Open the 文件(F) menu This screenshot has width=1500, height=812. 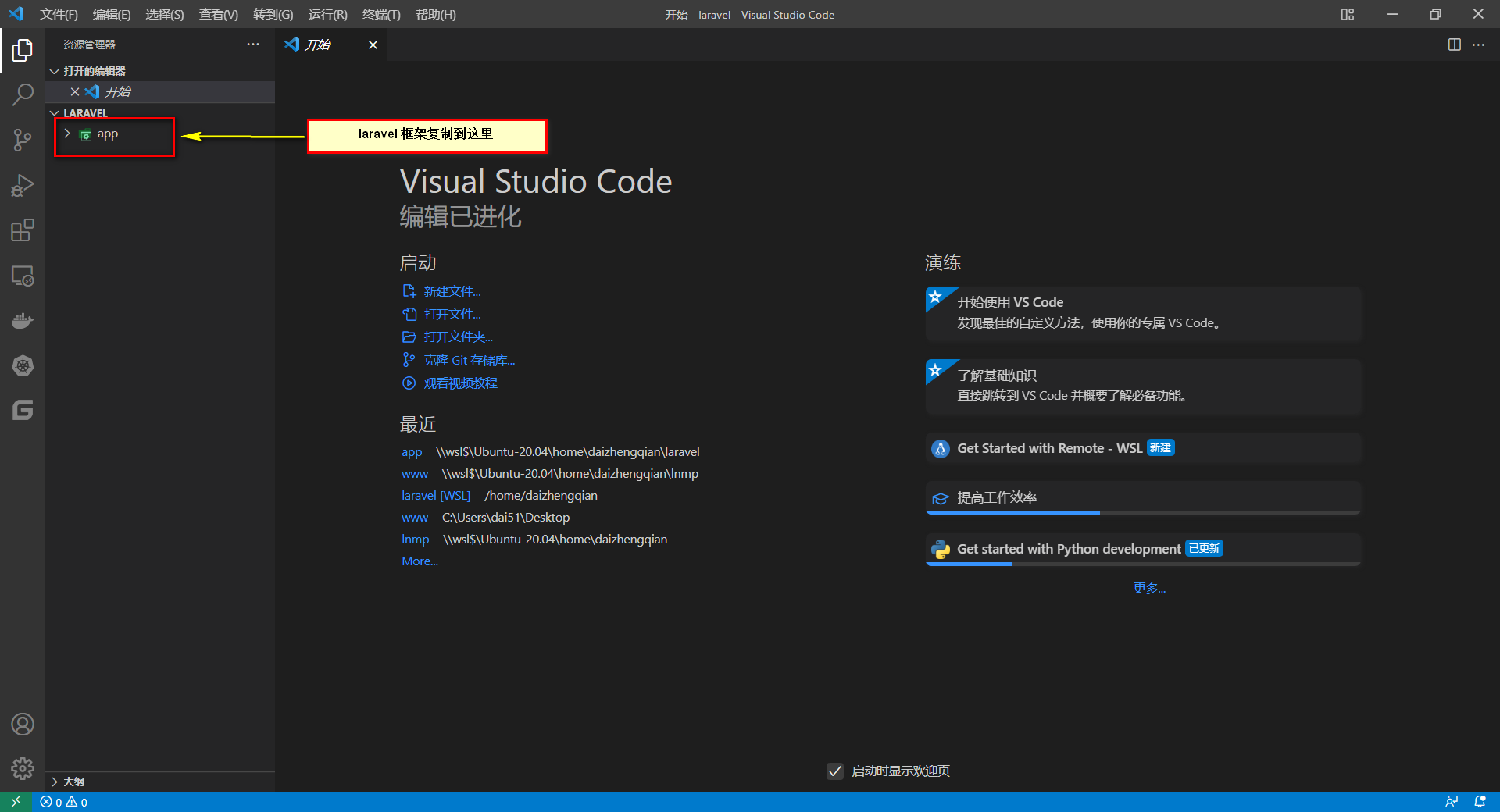(59, 15)
